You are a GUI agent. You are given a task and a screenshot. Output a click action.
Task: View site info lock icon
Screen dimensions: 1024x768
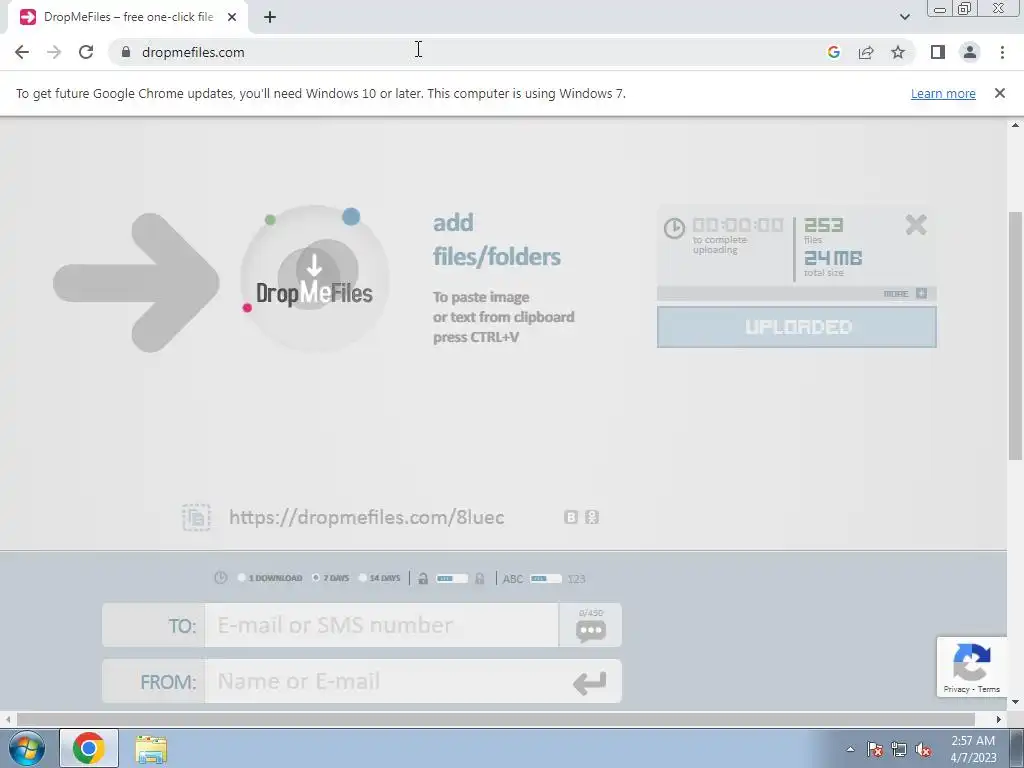point(126,52)
